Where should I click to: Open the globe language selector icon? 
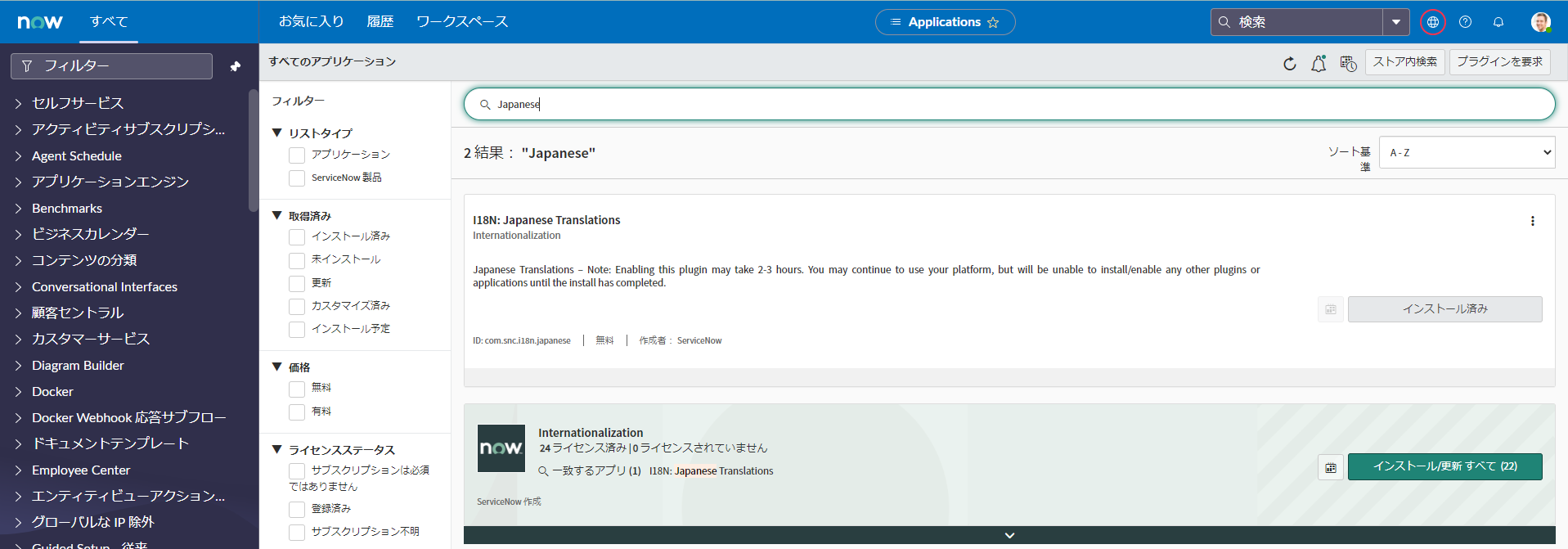1432,22
